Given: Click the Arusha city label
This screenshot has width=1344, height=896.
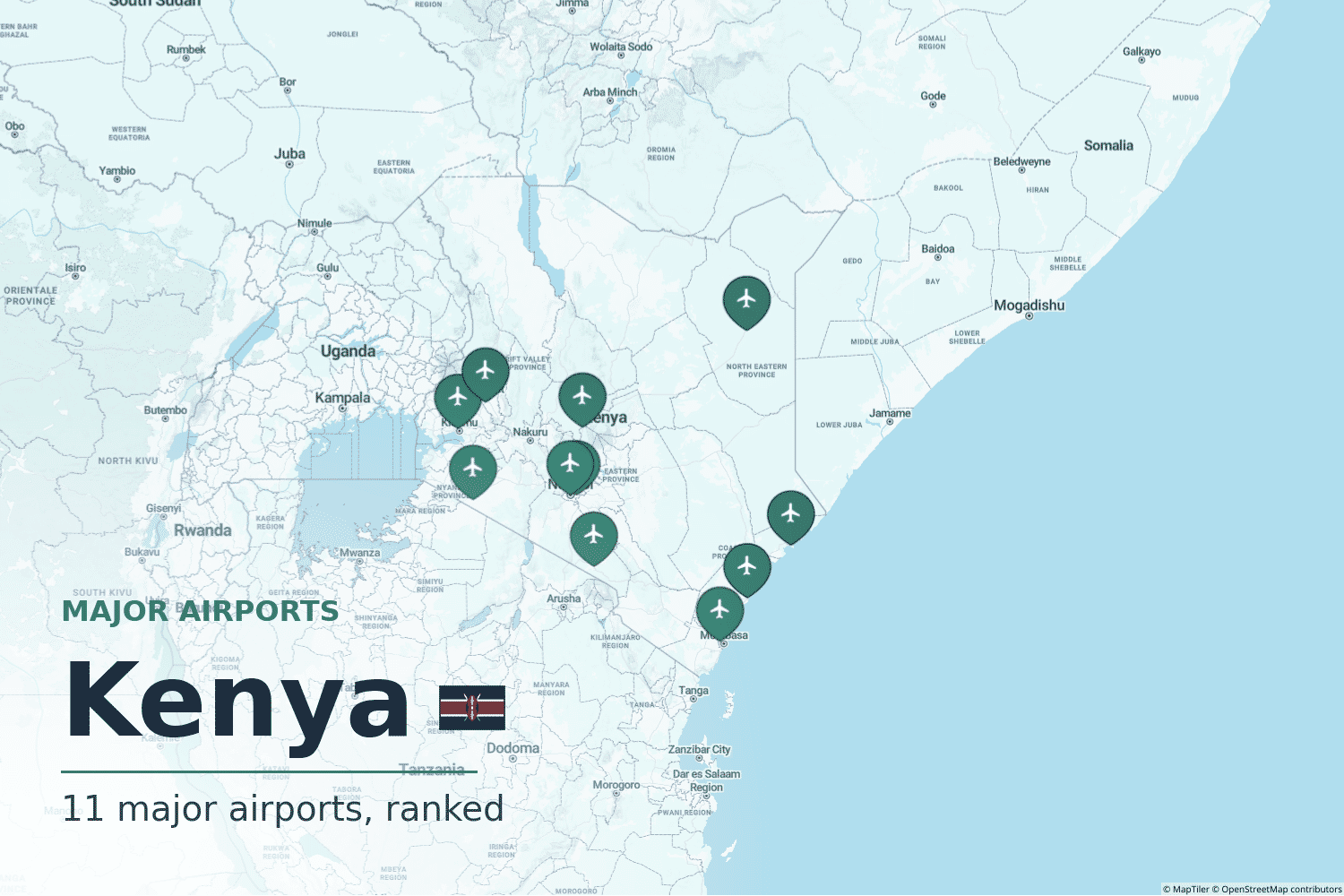Looking at the screenshot, I should tap(564, 599).
